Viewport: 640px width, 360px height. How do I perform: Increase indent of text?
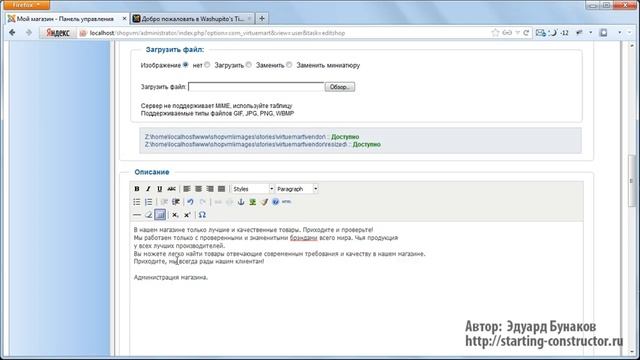[176, 202]
